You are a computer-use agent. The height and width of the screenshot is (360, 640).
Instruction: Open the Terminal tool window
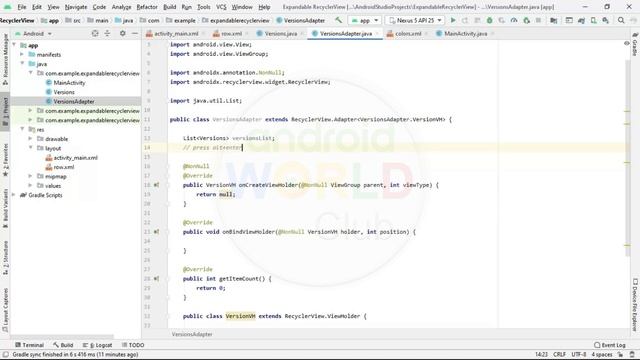(29, 345)
